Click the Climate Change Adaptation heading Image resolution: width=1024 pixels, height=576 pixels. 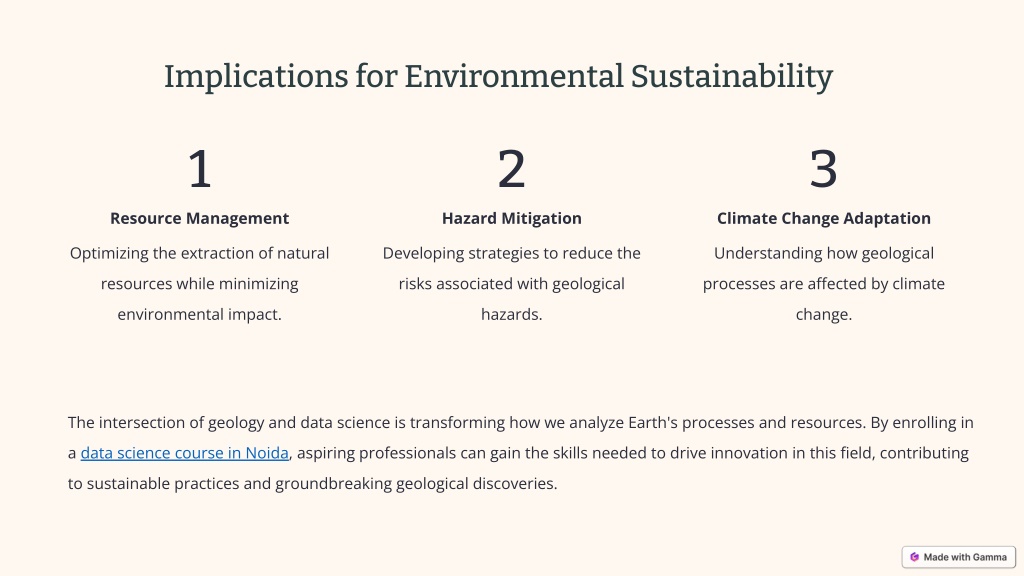pyautogui.click(x=824, y=218)
